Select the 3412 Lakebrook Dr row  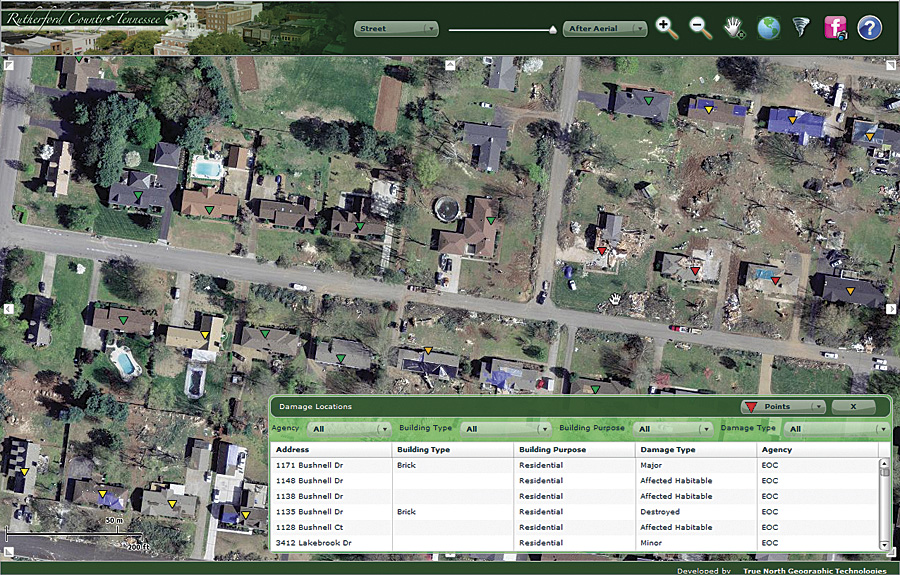tap(575, 543)
